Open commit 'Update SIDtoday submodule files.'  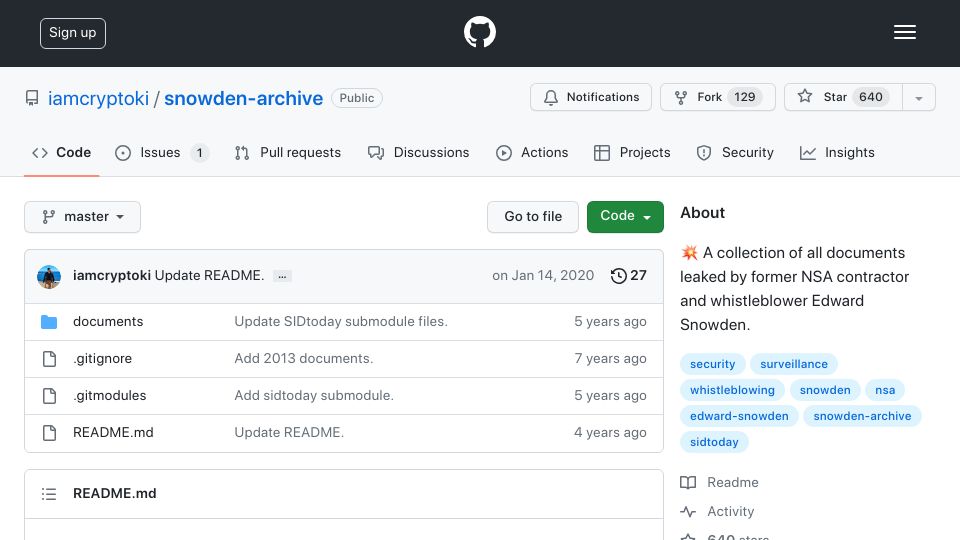click(x=341, y=321)
